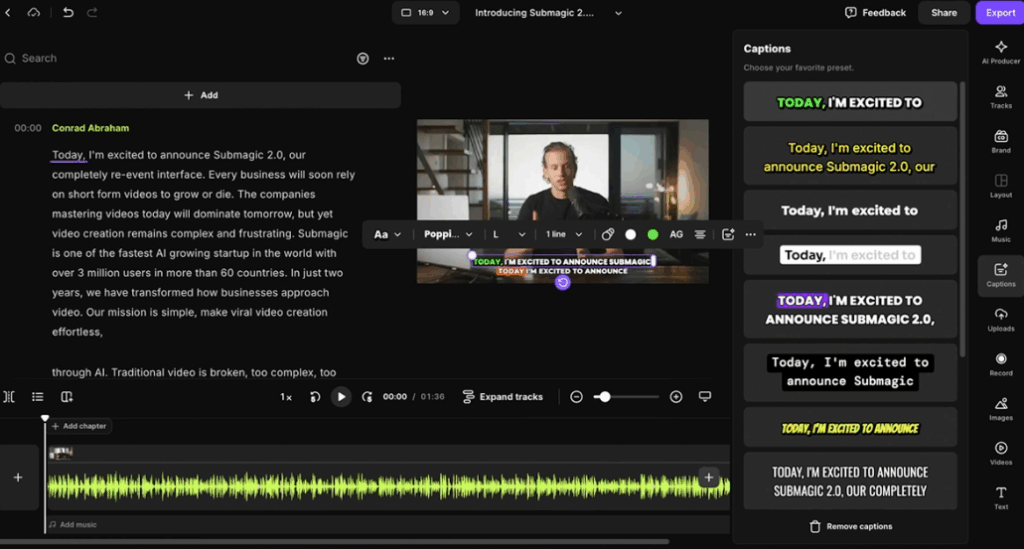
Task: Select purple-highlight TODAY caption preset
Action: click(850, 309)
